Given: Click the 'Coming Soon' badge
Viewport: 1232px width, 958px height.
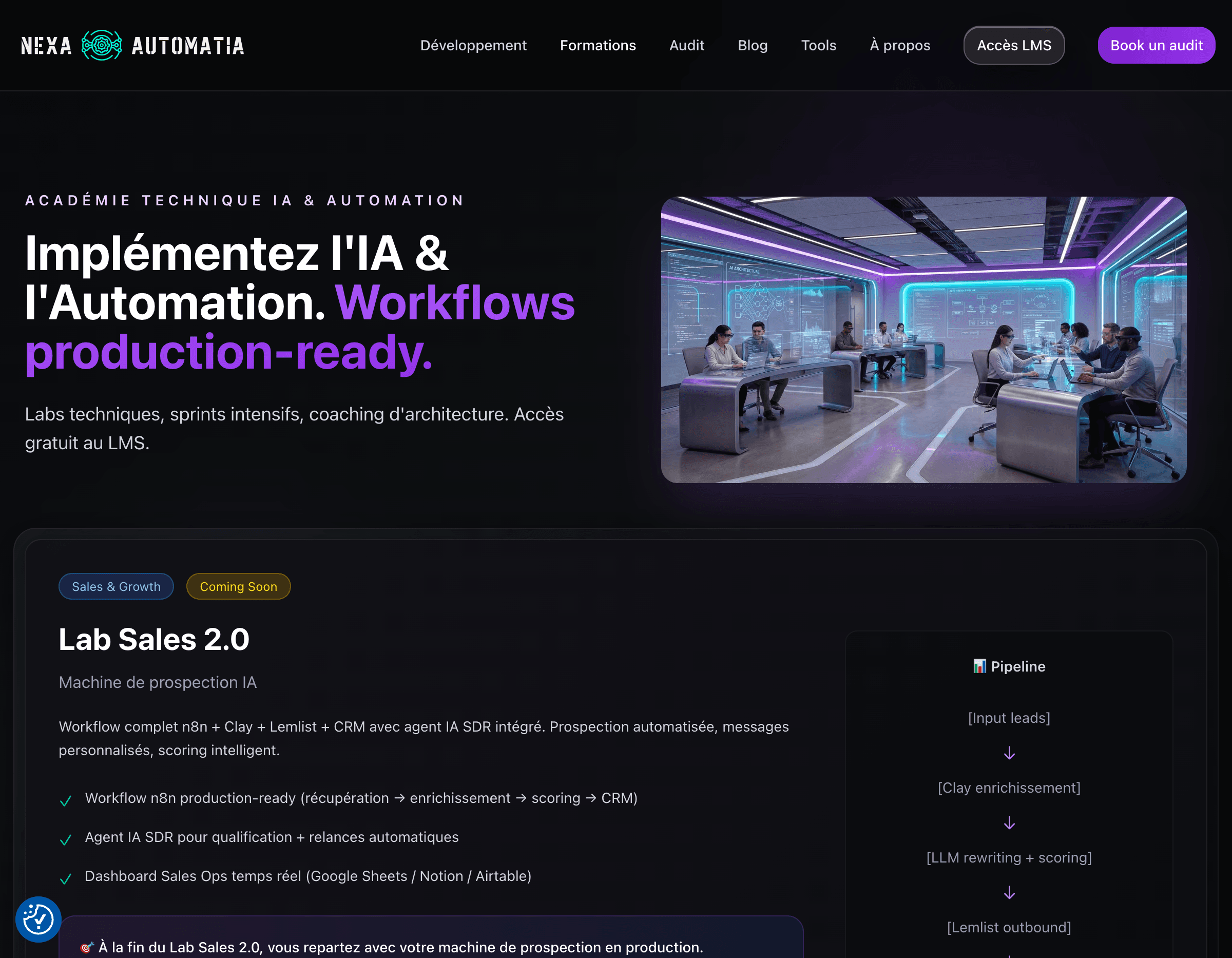Looking at the screenshot, I should point(238,586).
